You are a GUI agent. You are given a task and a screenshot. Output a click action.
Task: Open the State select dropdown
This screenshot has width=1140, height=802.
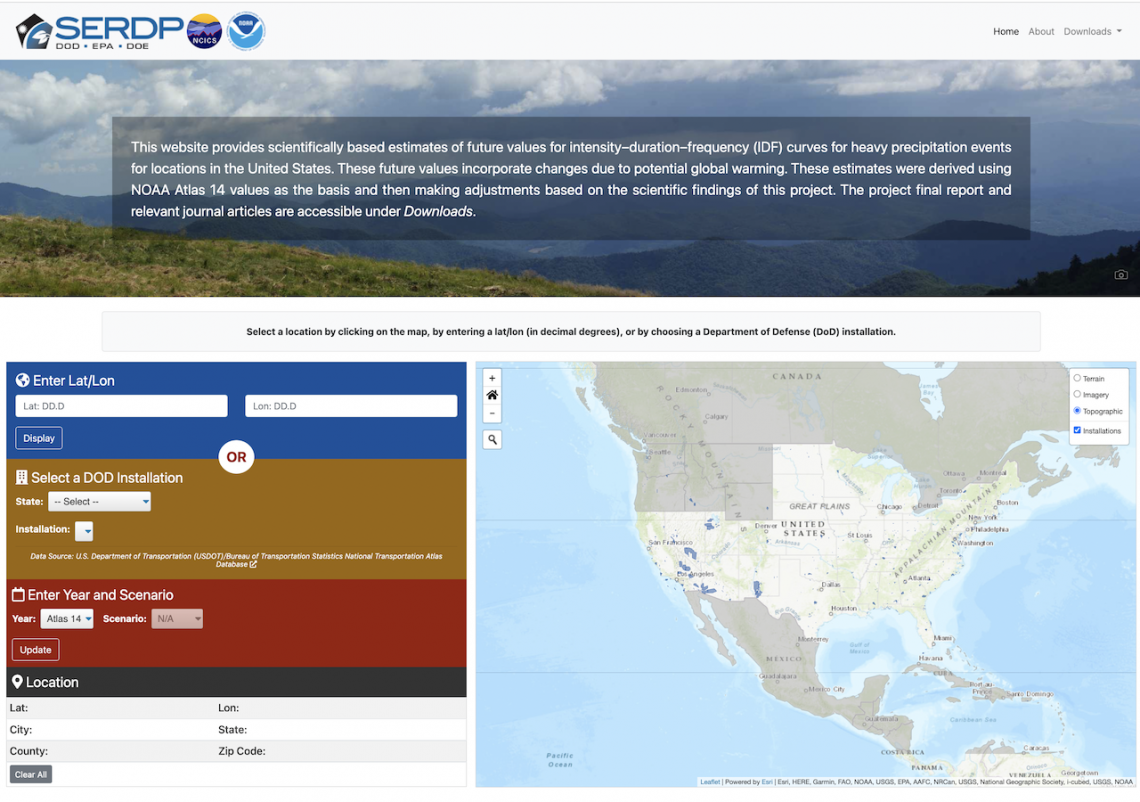(x=100, y=502)
